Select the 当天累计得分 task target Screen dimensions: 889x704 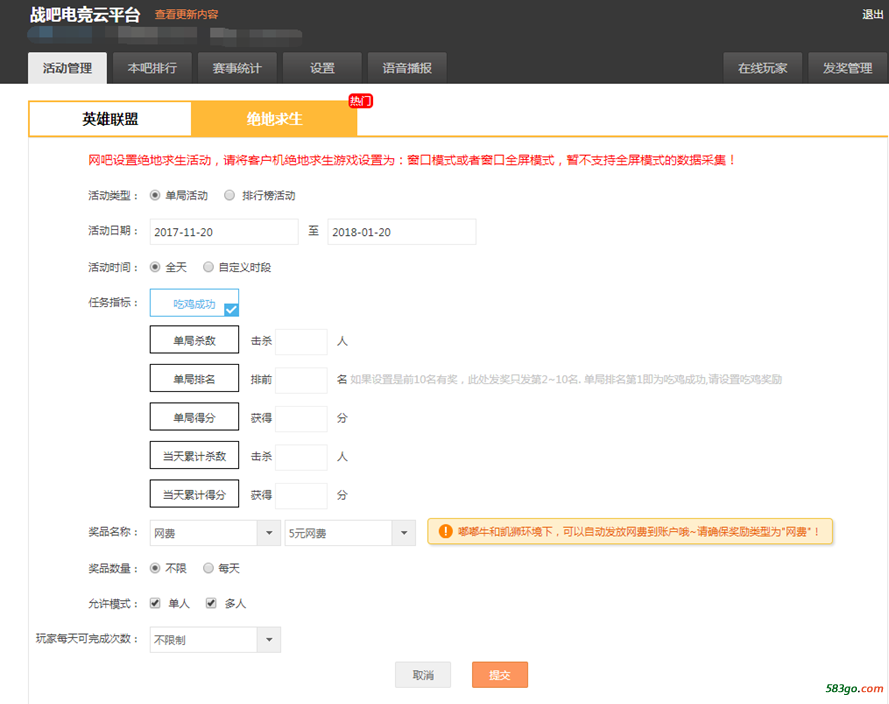[194, 494]
